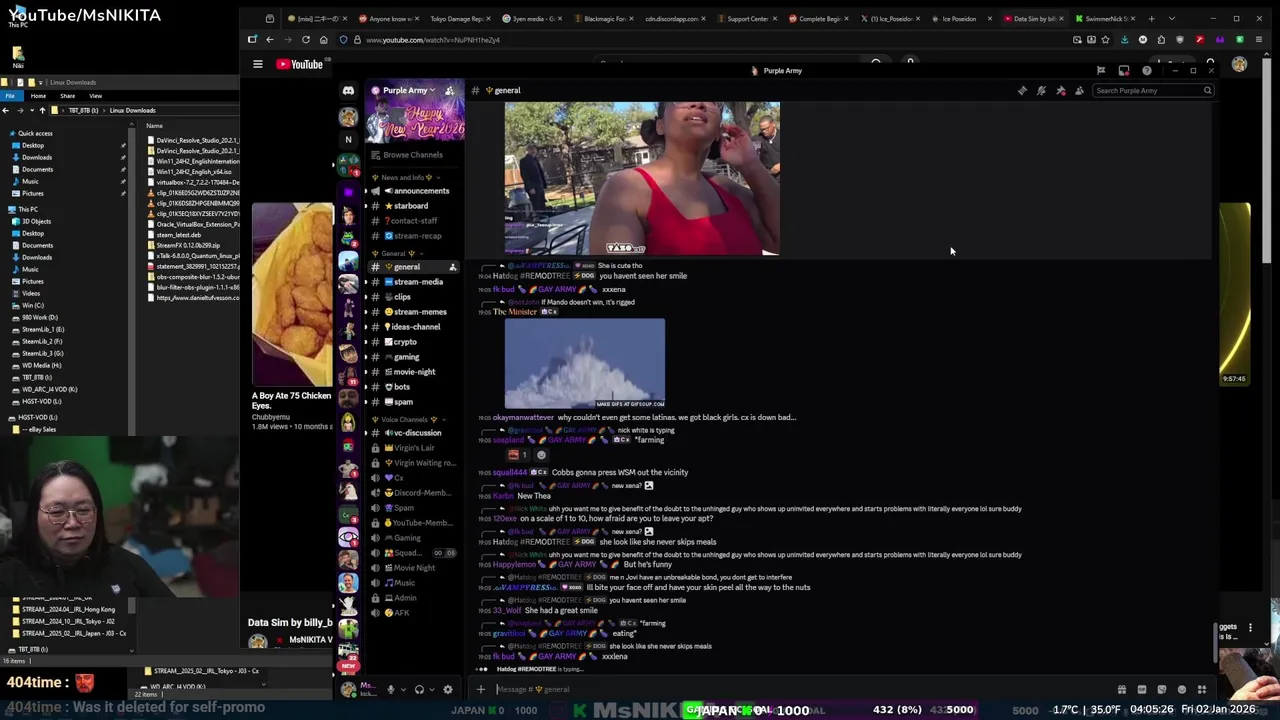Click the Discord message input field
This screenshot has width=1280, height=720.
click(x=800, y=689)
